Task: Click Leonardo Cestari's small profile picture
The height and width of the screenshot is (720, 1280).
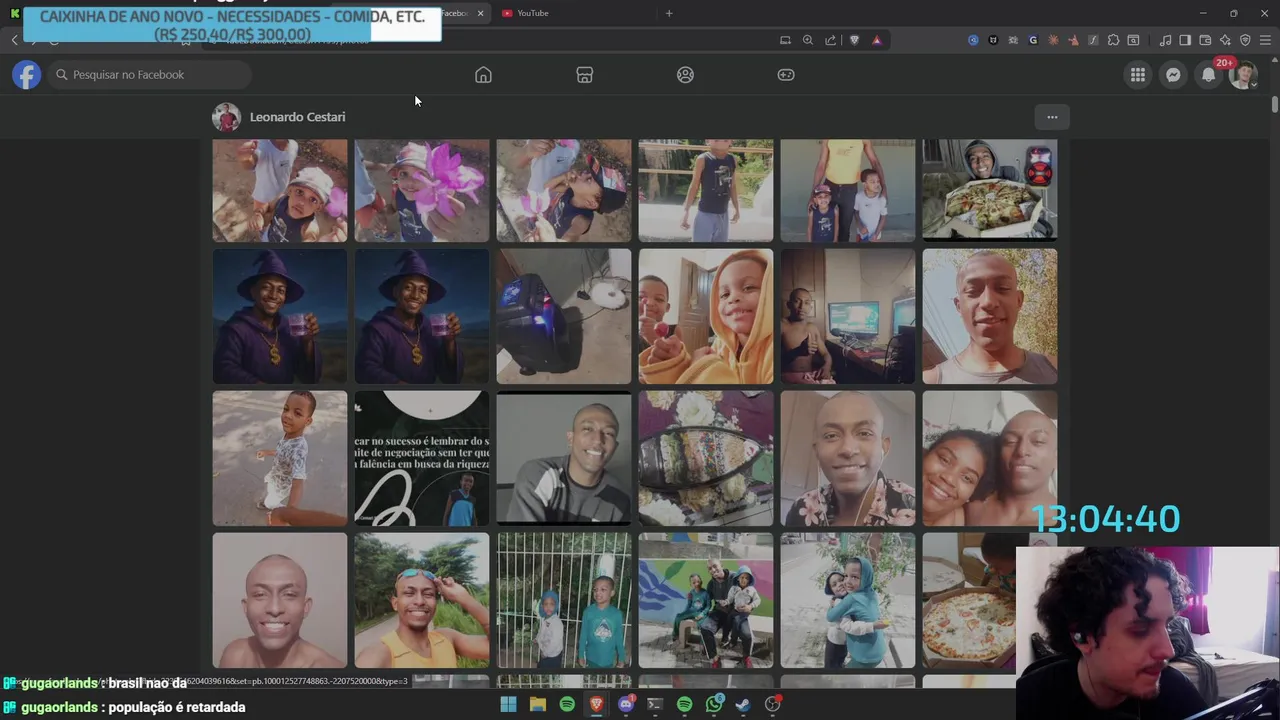Action: 226,117
